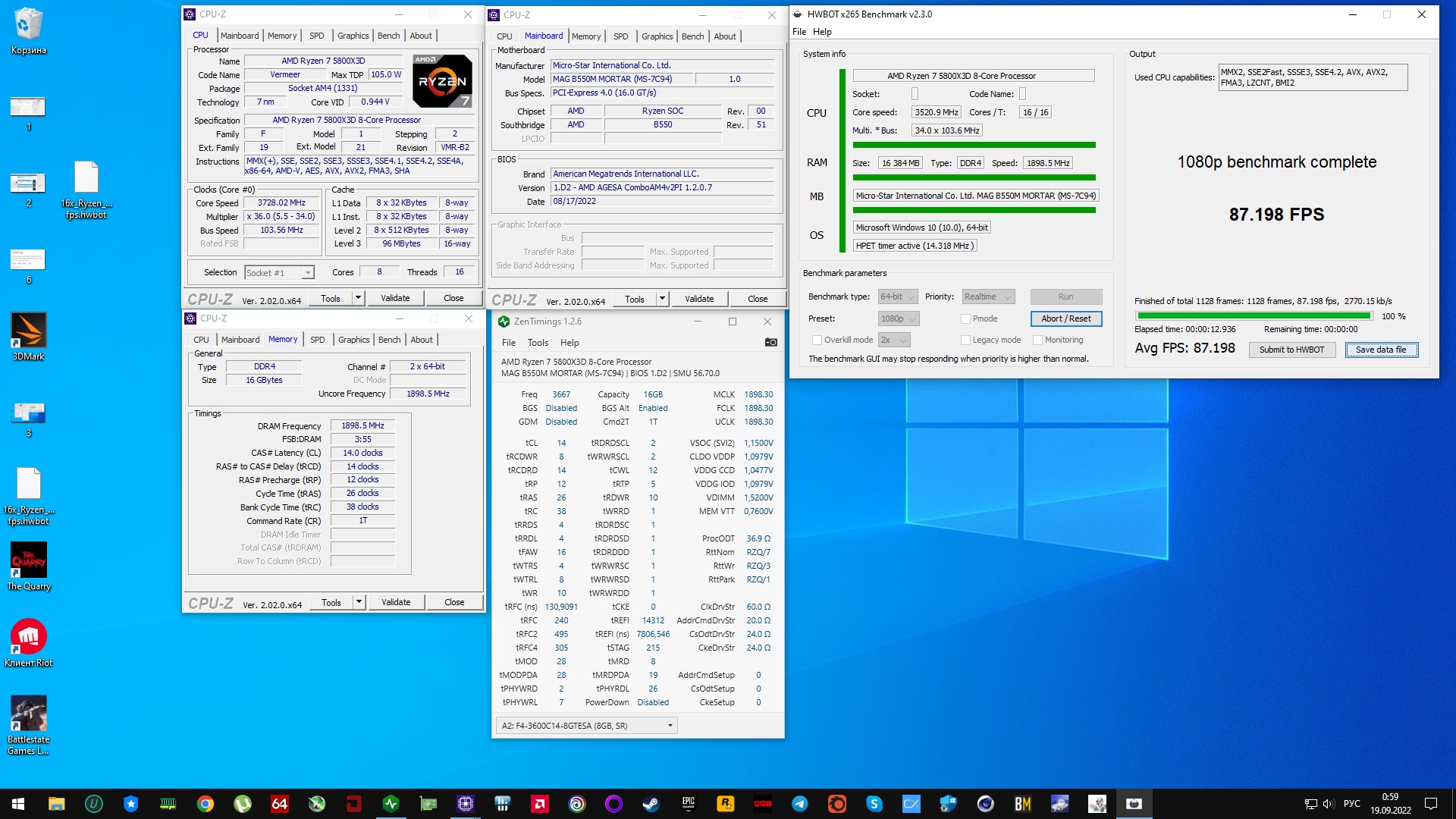Open Telegram from the taskbar
This screenshot has height=819, width=1456.
[800, 804]
